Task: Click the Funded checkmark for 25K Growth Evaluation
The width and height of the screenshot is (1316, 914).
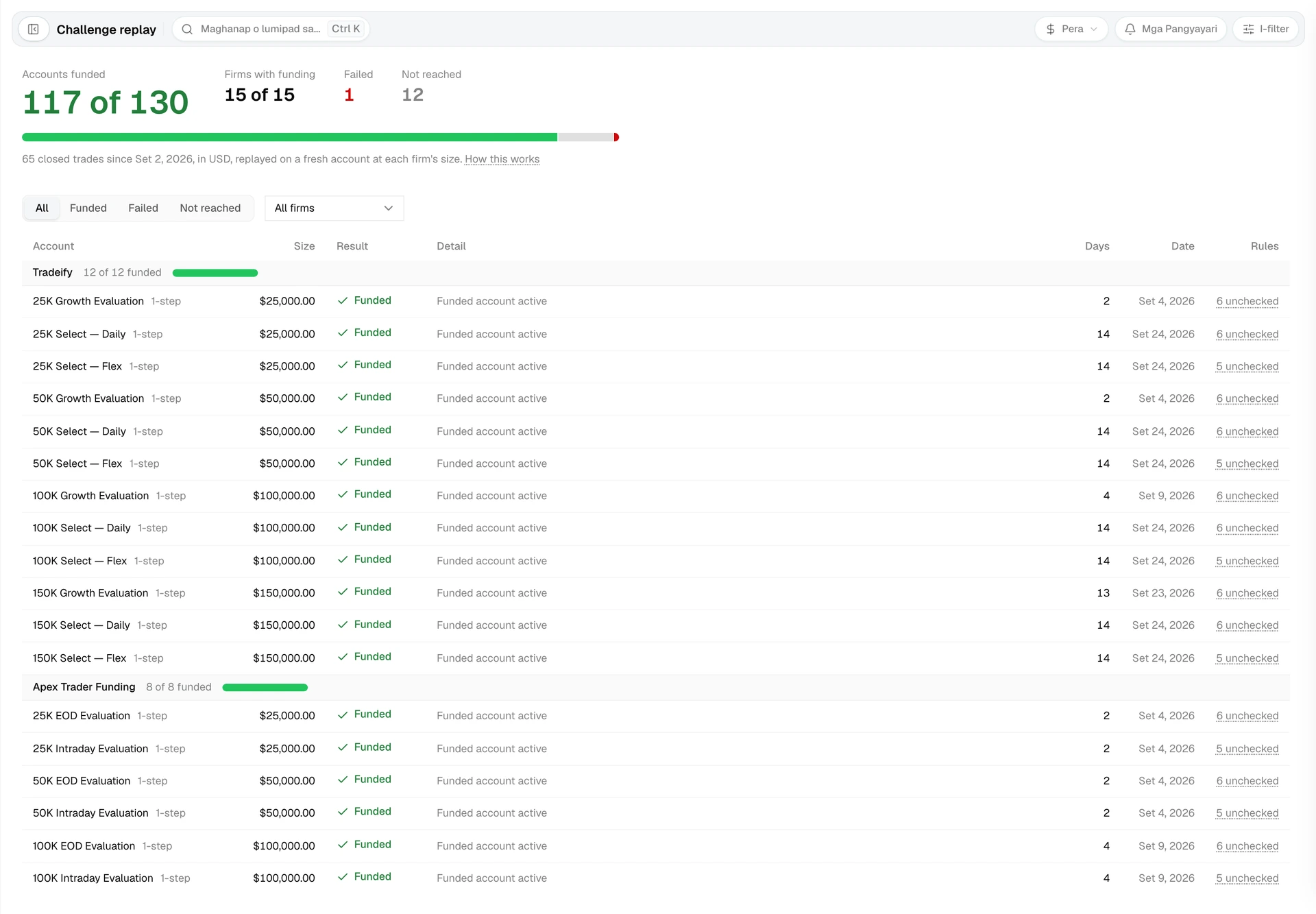Action: (x=343, y=301)
